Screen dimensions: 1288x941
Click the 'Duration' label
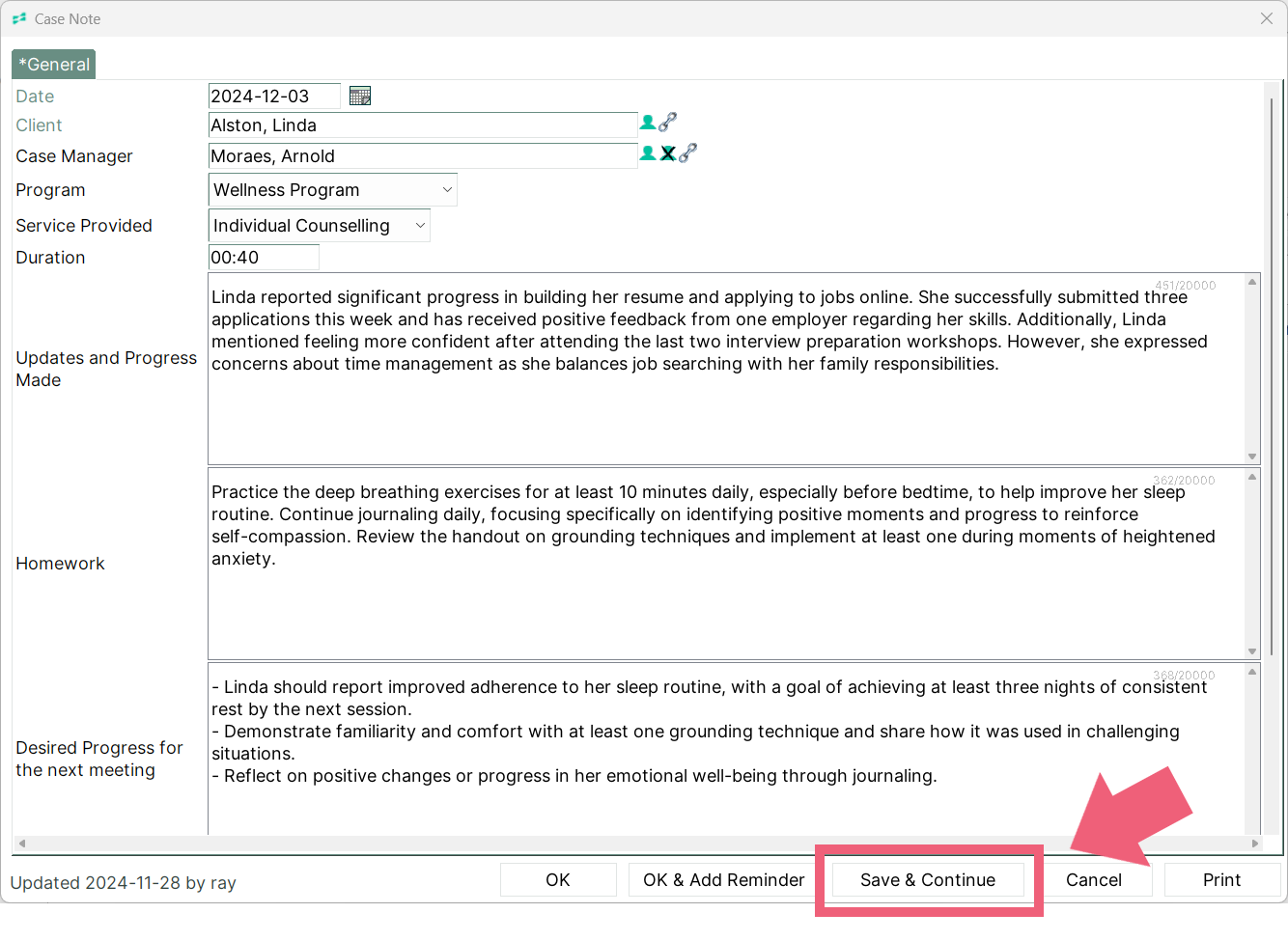click(50, 258)
